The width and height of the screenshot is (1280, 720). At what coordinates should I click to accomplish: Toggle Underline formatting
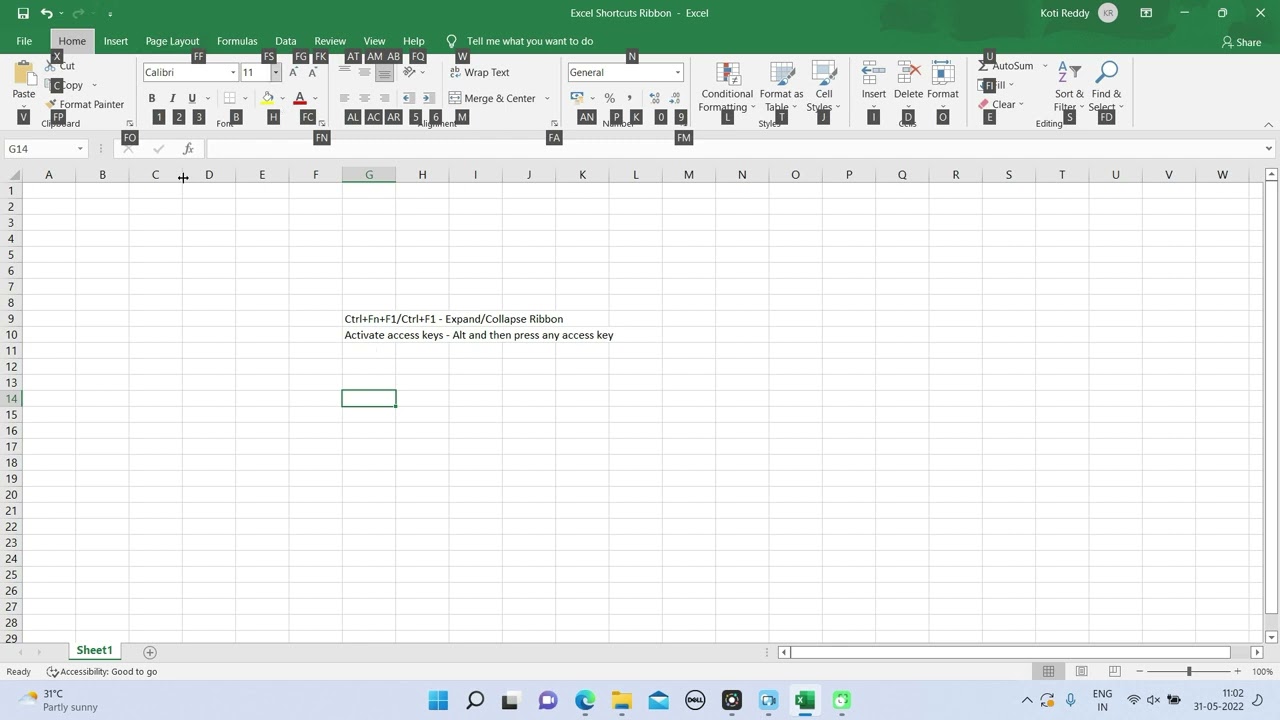click(192, 98)
